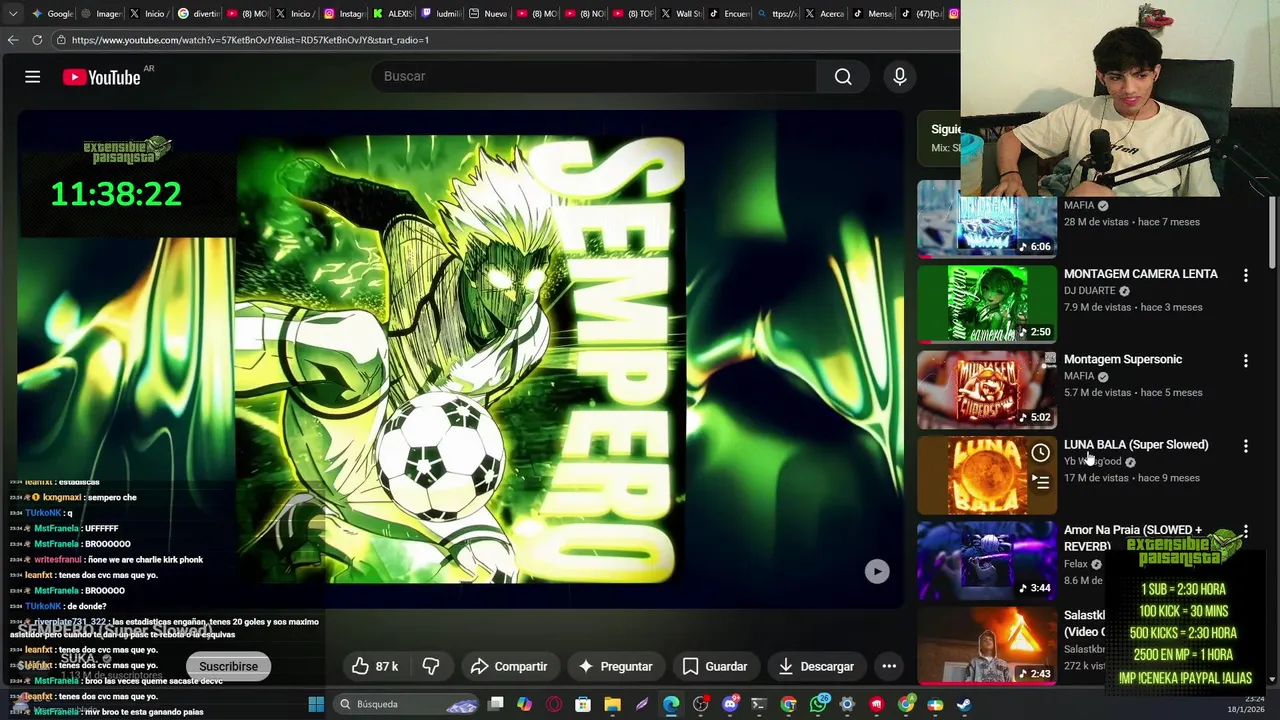Open Microsoft Store from the taskbar
1280x720 pixels.
pyautogui.click(x=583, y=704)
